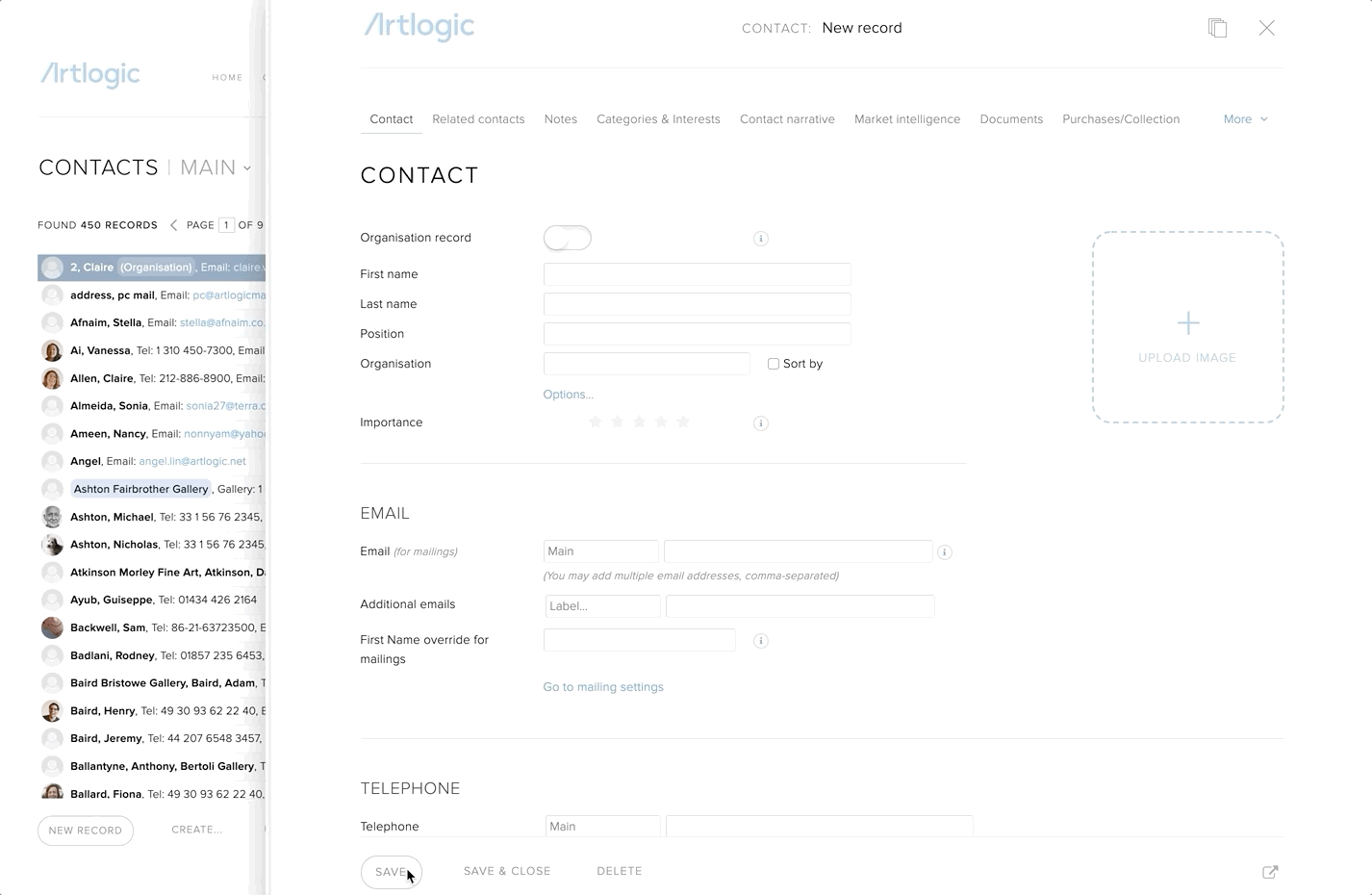Click the Save button

(392, 872)
